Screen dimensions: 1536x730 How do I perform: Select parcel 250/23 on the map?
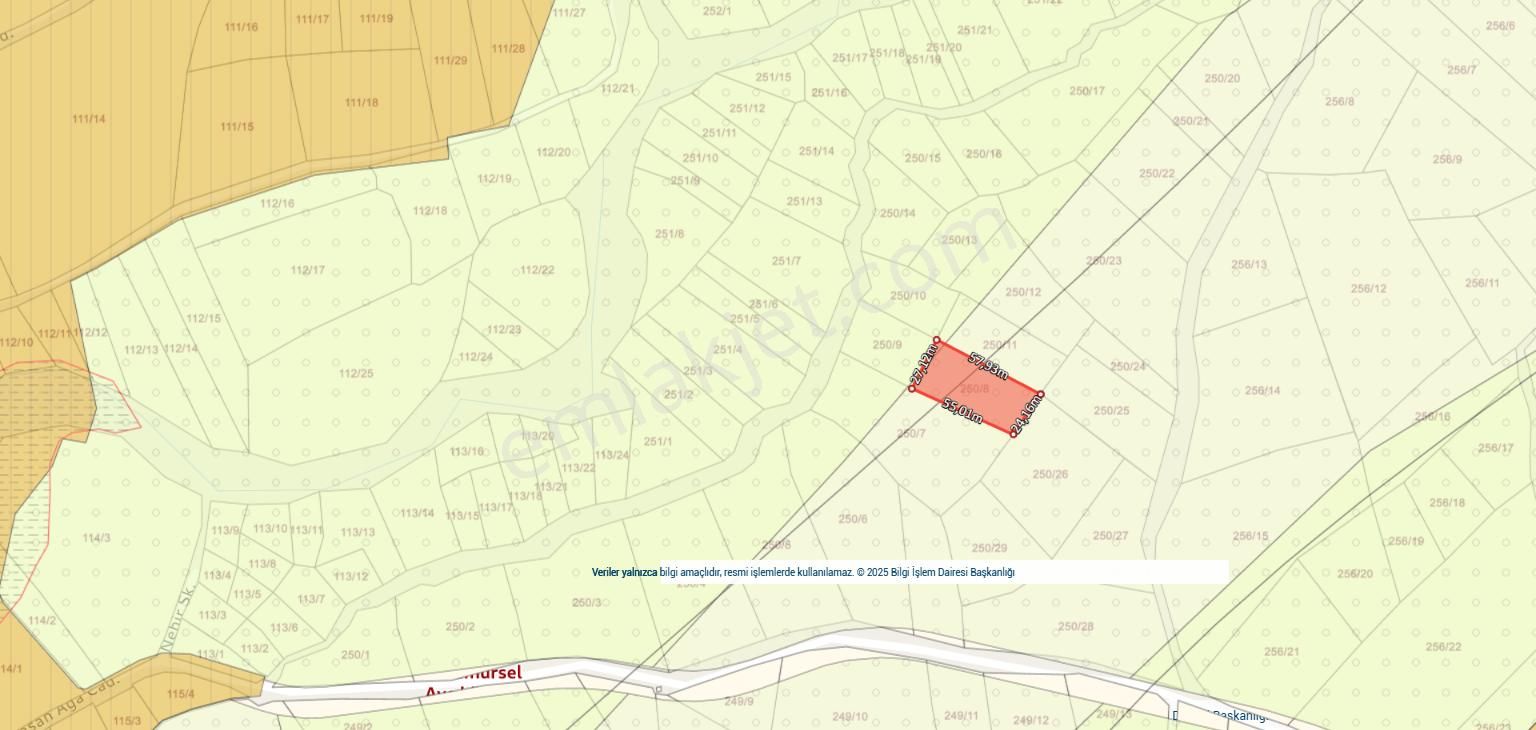(x=1103, y=261)
